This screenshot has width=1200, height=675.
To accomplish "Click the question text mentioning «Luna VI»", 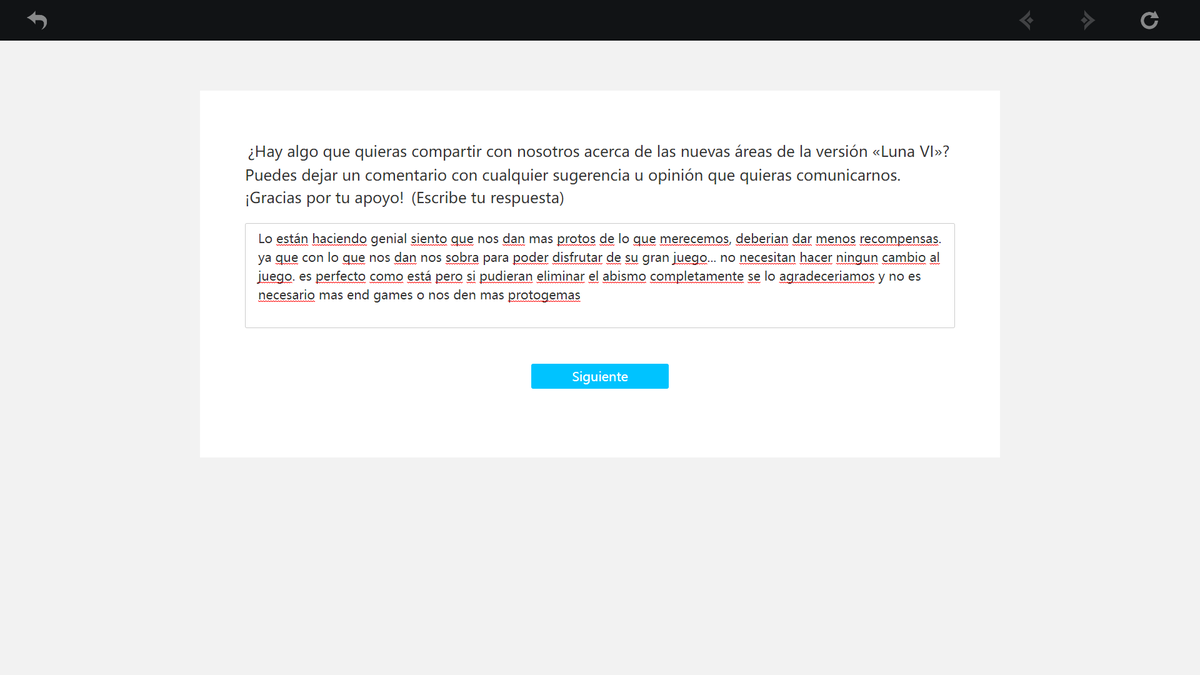I will pos(596,175).
